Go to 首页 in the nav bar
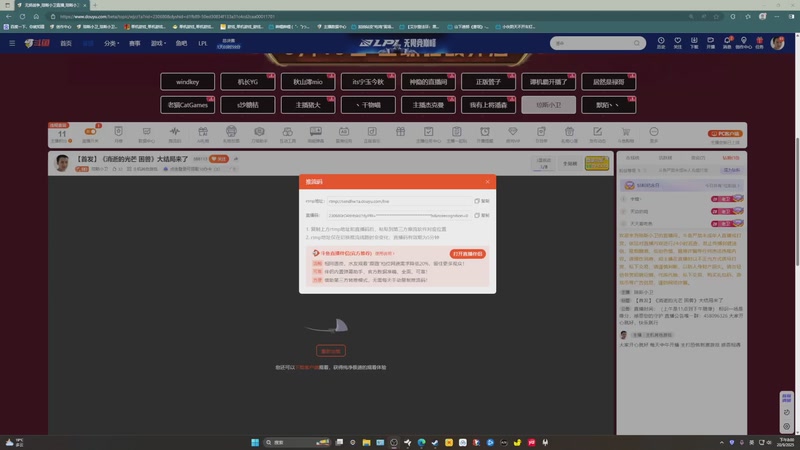Viewport: 800px width, 450px height. pos(66,43)
